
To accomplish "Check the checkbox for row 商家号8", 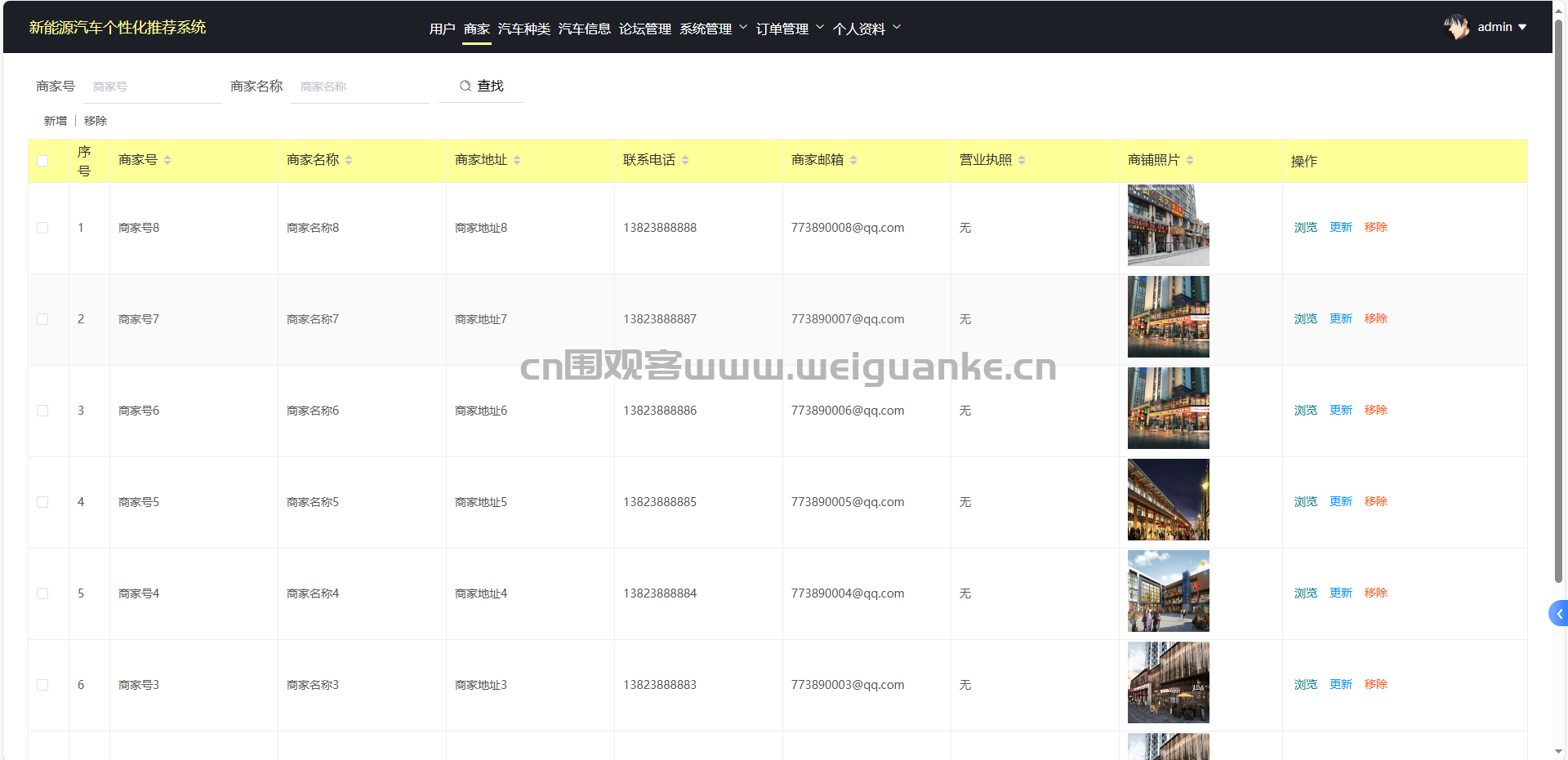I will point(42,228).
